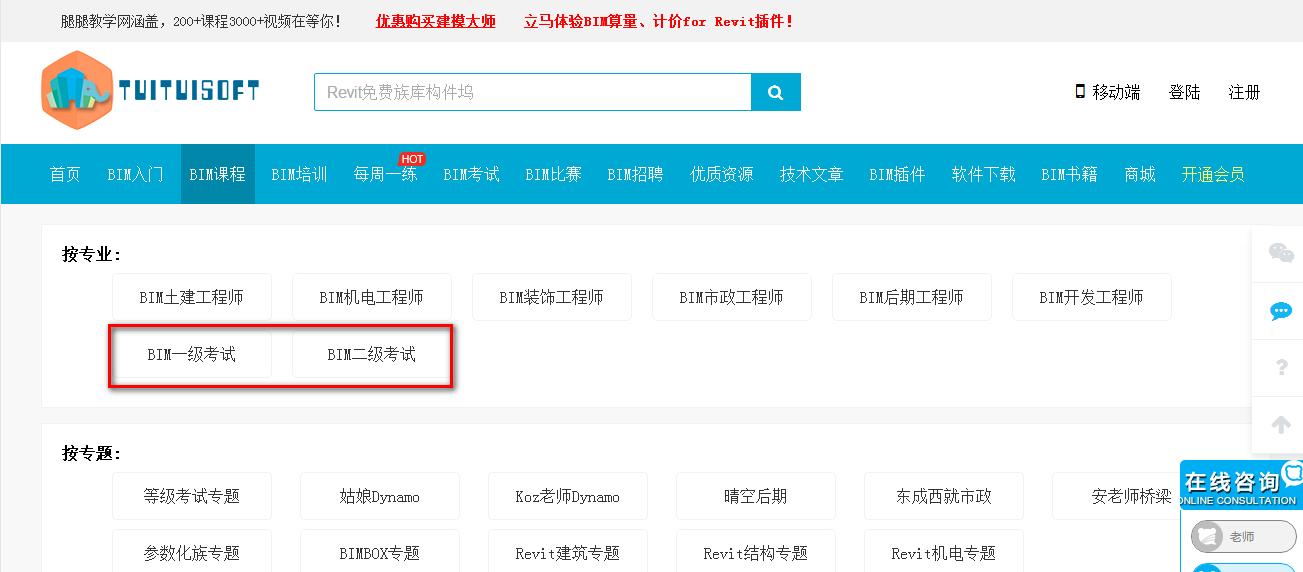Open the WeChat icon in side panel
1303x572 pixels.
[1280, 253]
